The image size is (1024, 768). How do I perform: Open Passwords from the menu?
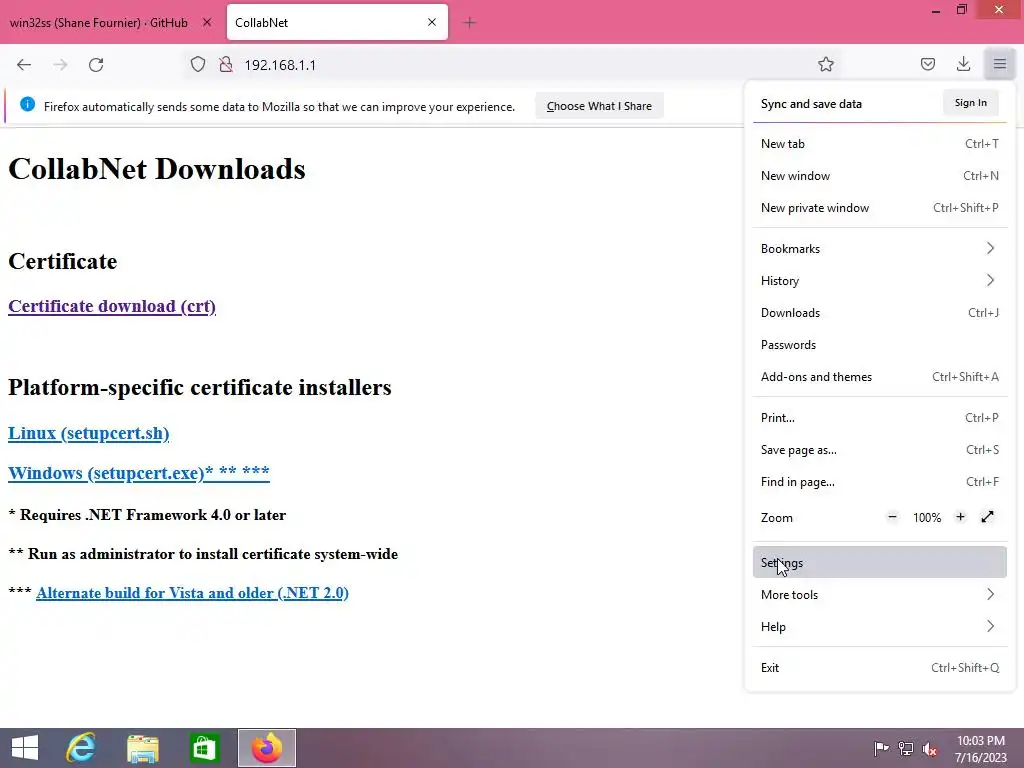click(x=880, y=344)
